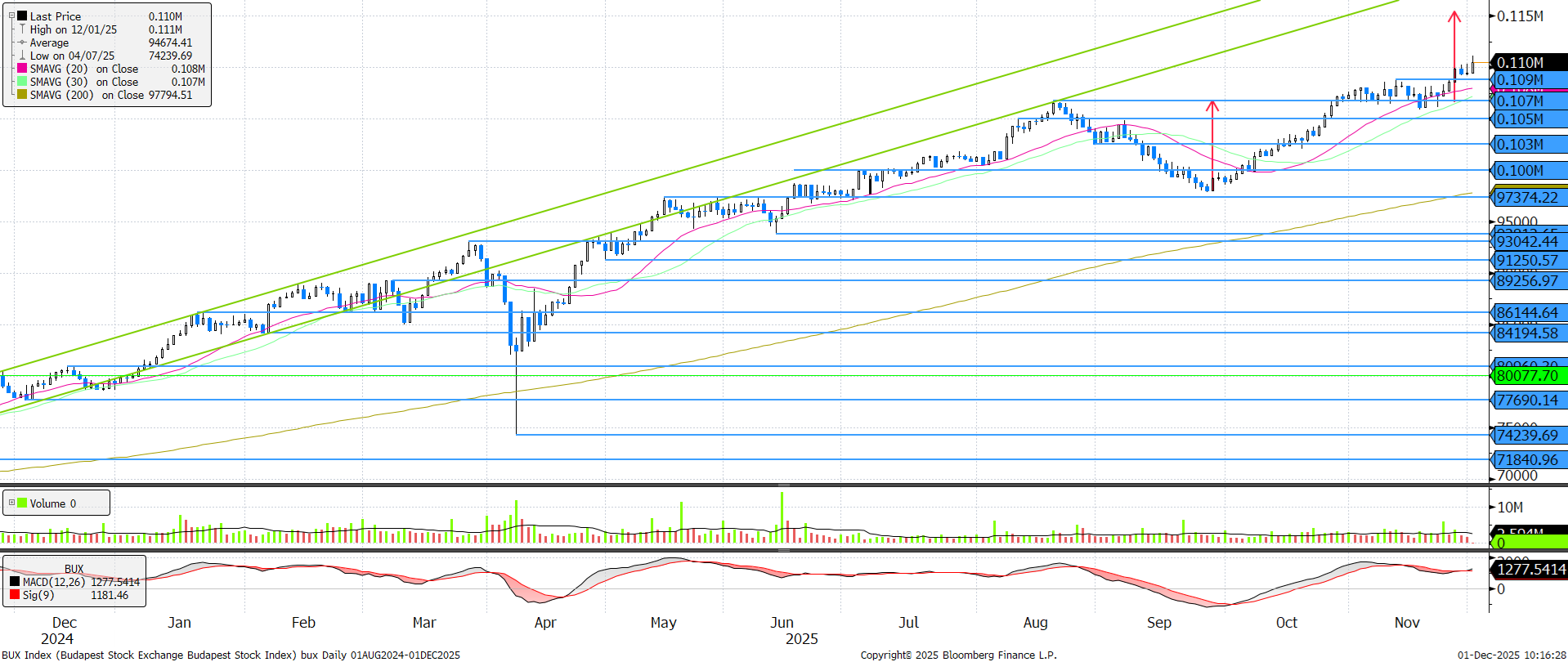Select the 74239.69 low level label
The width and height of the screenshot is (1568, 662).
coord(1527,436)
